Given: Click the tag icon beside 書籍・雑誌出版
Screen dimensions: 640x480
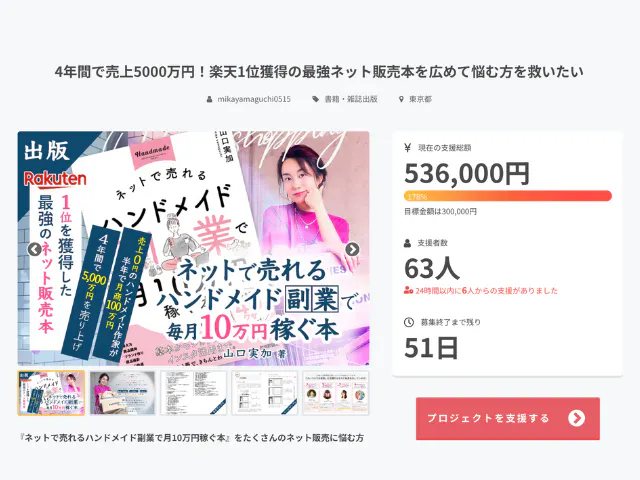Looking at the screenshot, I should (316, 99).
